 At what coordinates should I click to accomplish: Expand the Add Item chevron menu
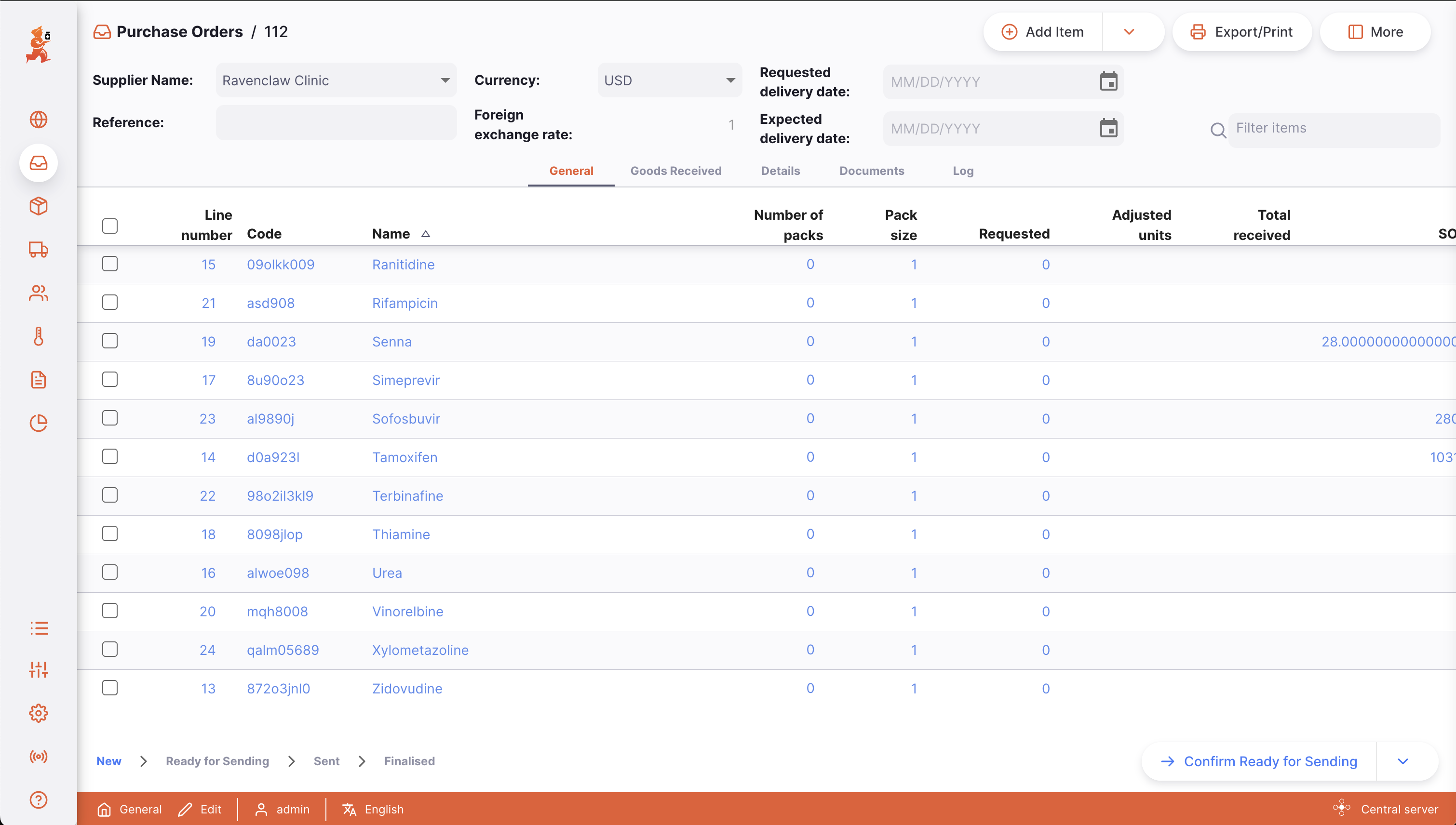[1129, 32]
